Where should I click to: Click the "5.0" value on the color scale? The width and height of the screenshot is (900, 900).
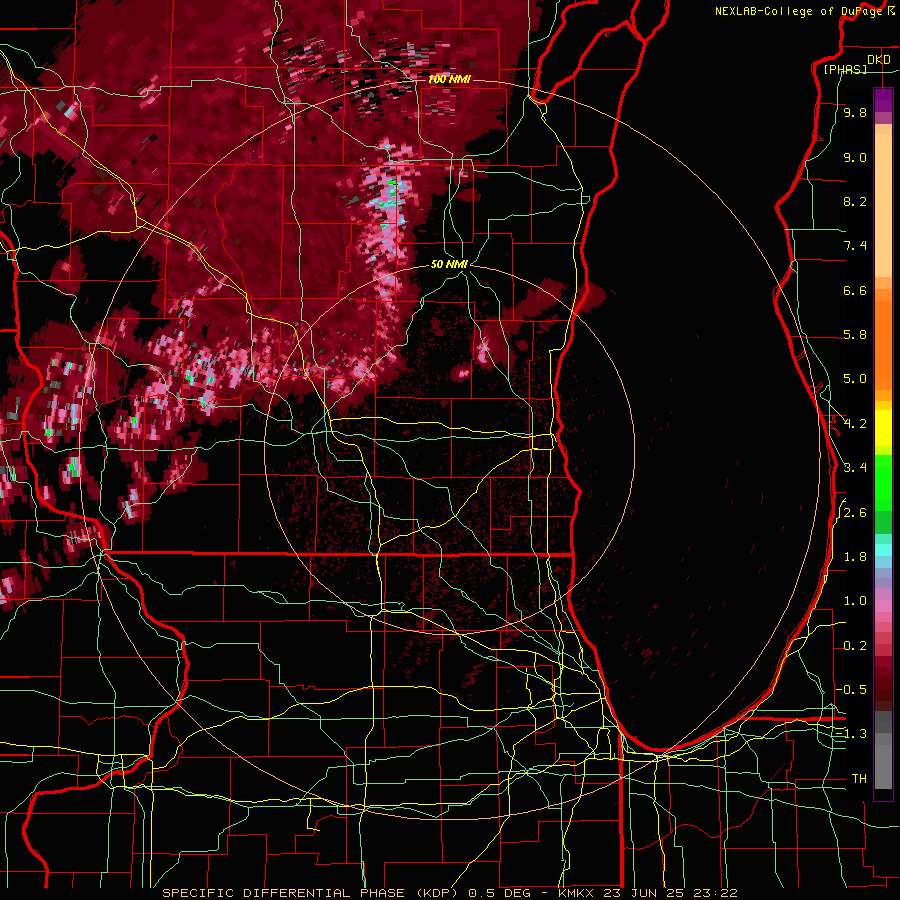(855, 379)
